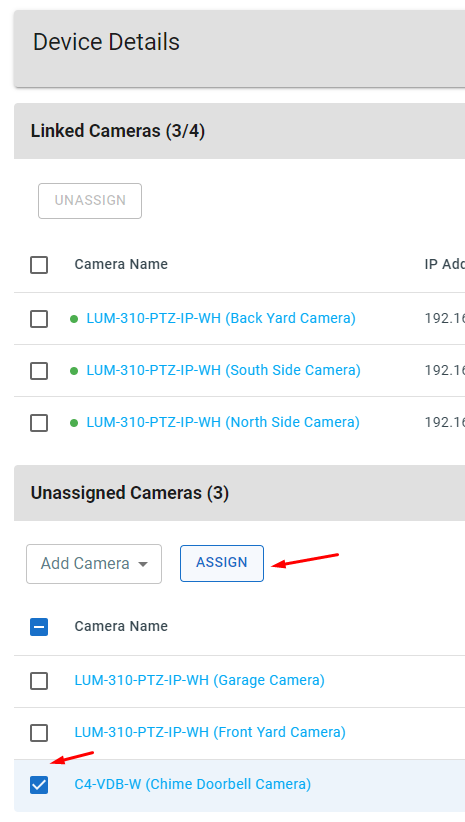
Task: Click the green status dot for Back Yard Camera
Action: pyautogui.click(x=74, y=319)
